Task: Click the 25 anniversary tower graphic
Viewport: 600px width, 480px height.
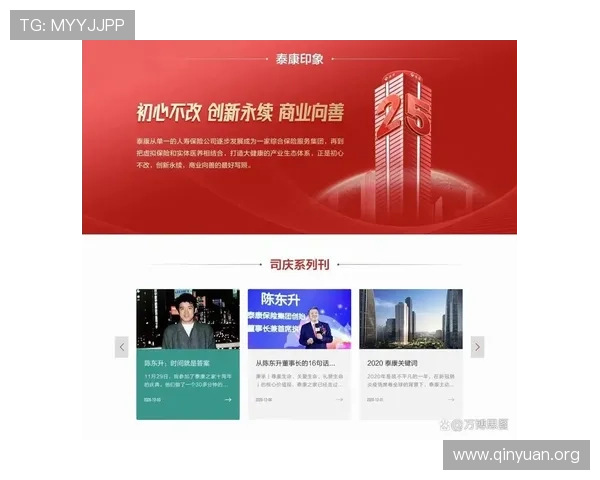Action: (403, 147)
